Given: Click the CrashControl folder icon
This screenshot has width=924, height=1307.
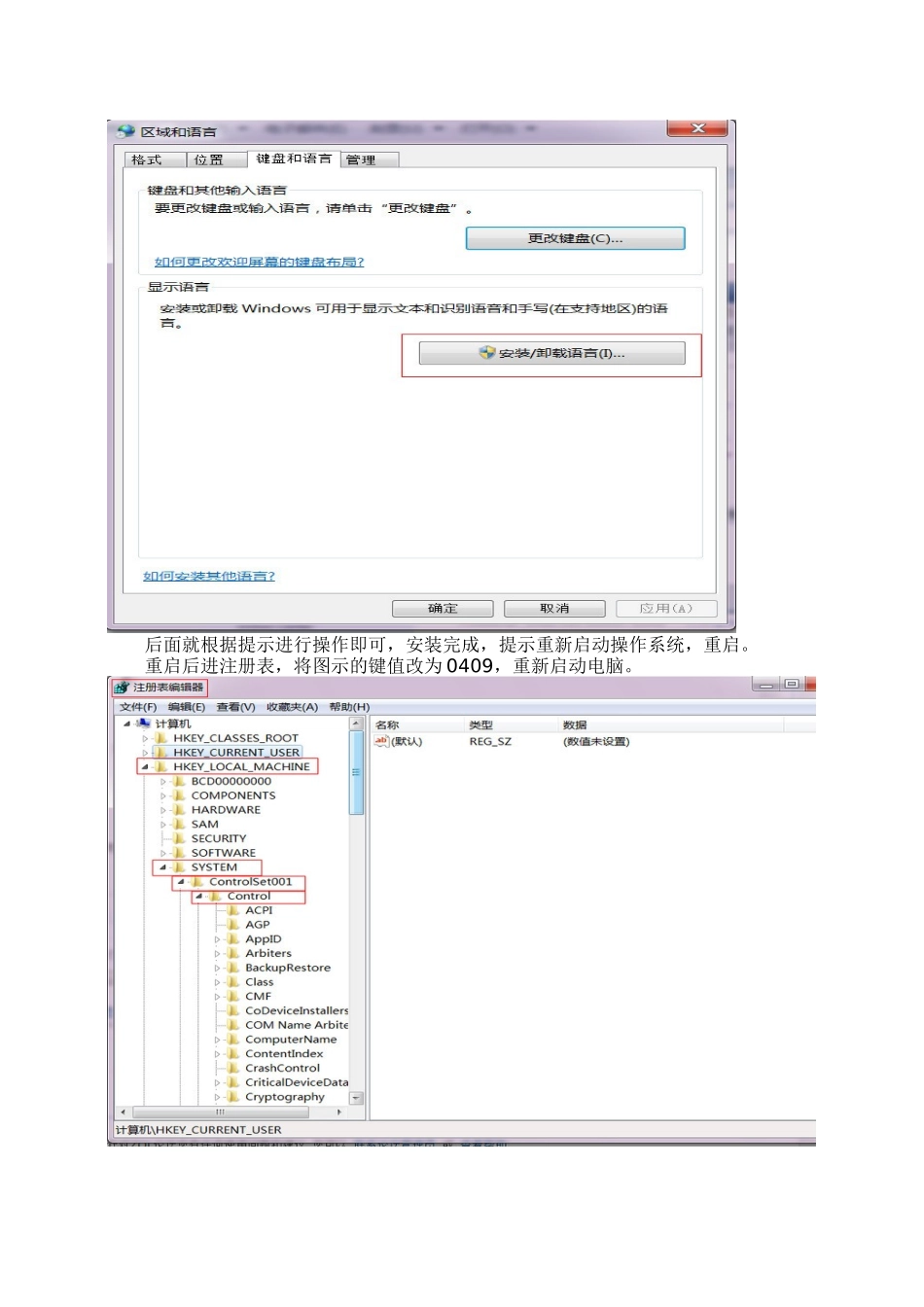Looking at the screenshot, I should point(233,1068).
